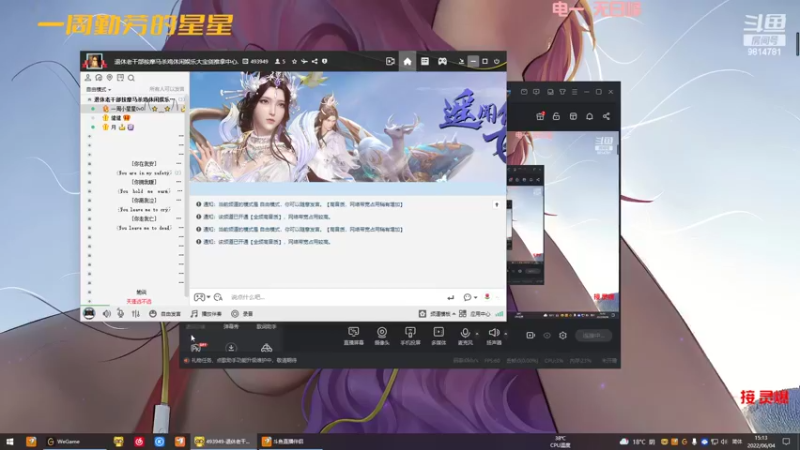Open the free mode dropdown

pos(98,89)
